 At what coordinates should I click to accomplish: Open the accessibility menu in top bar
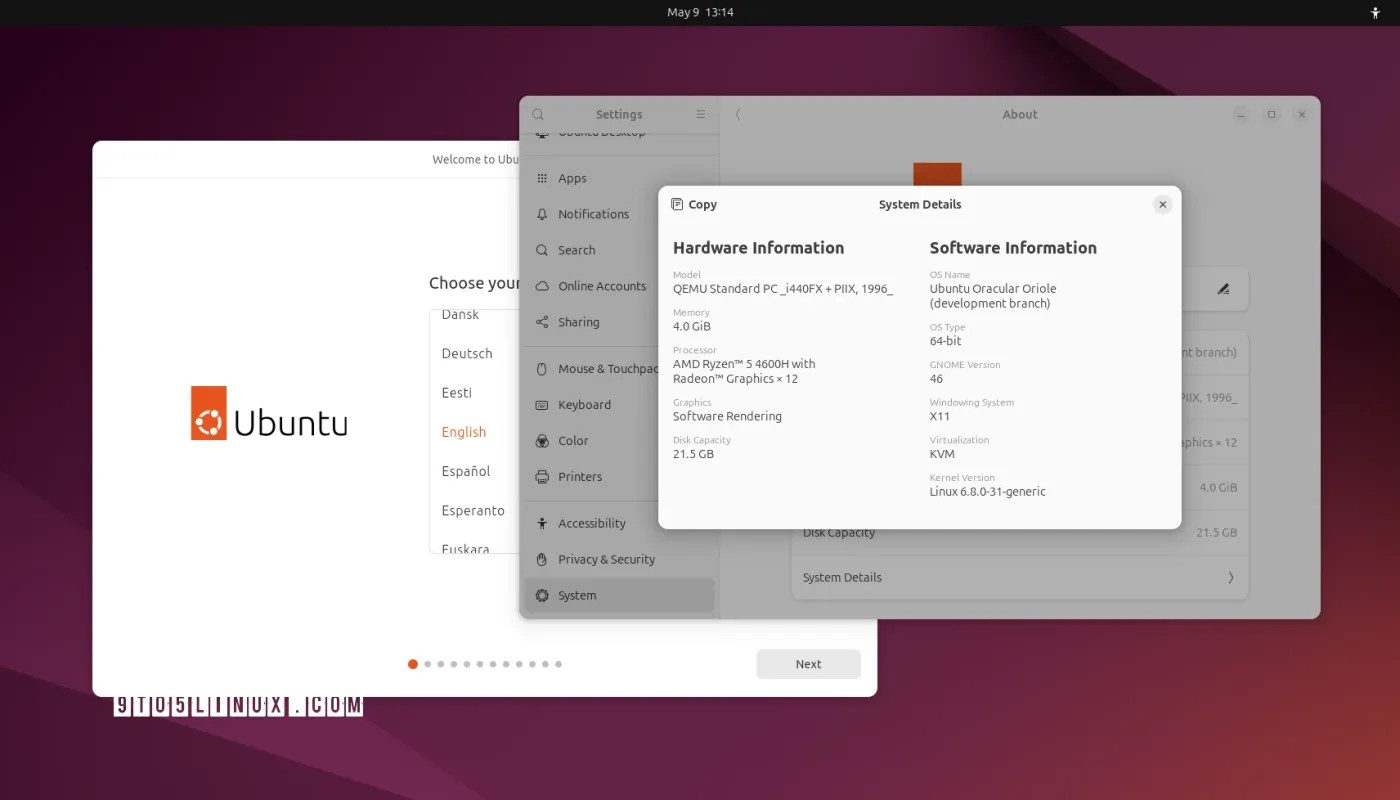(x=1375, y=13)
